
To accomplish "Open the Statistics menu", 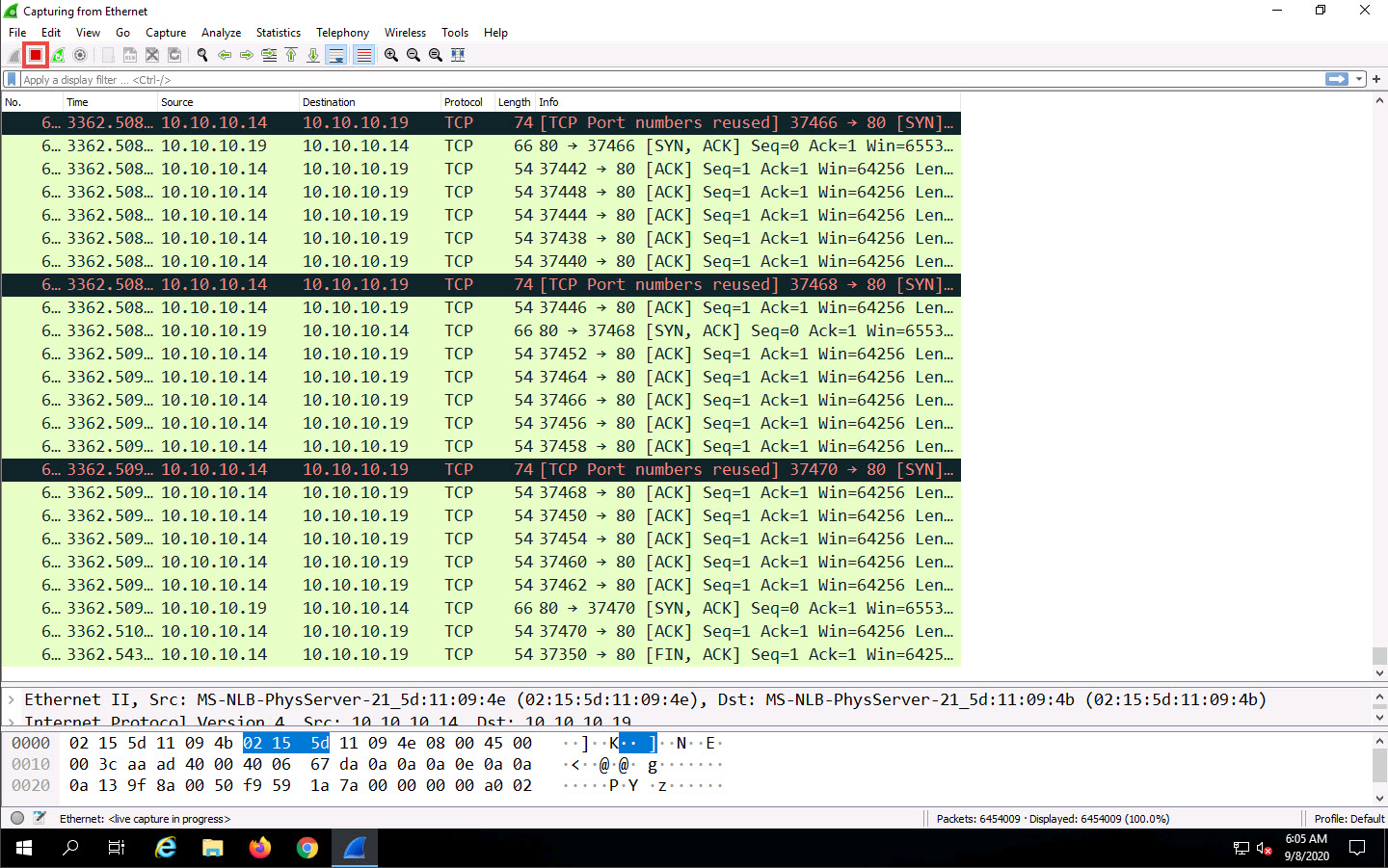I will tap(278, 33).
